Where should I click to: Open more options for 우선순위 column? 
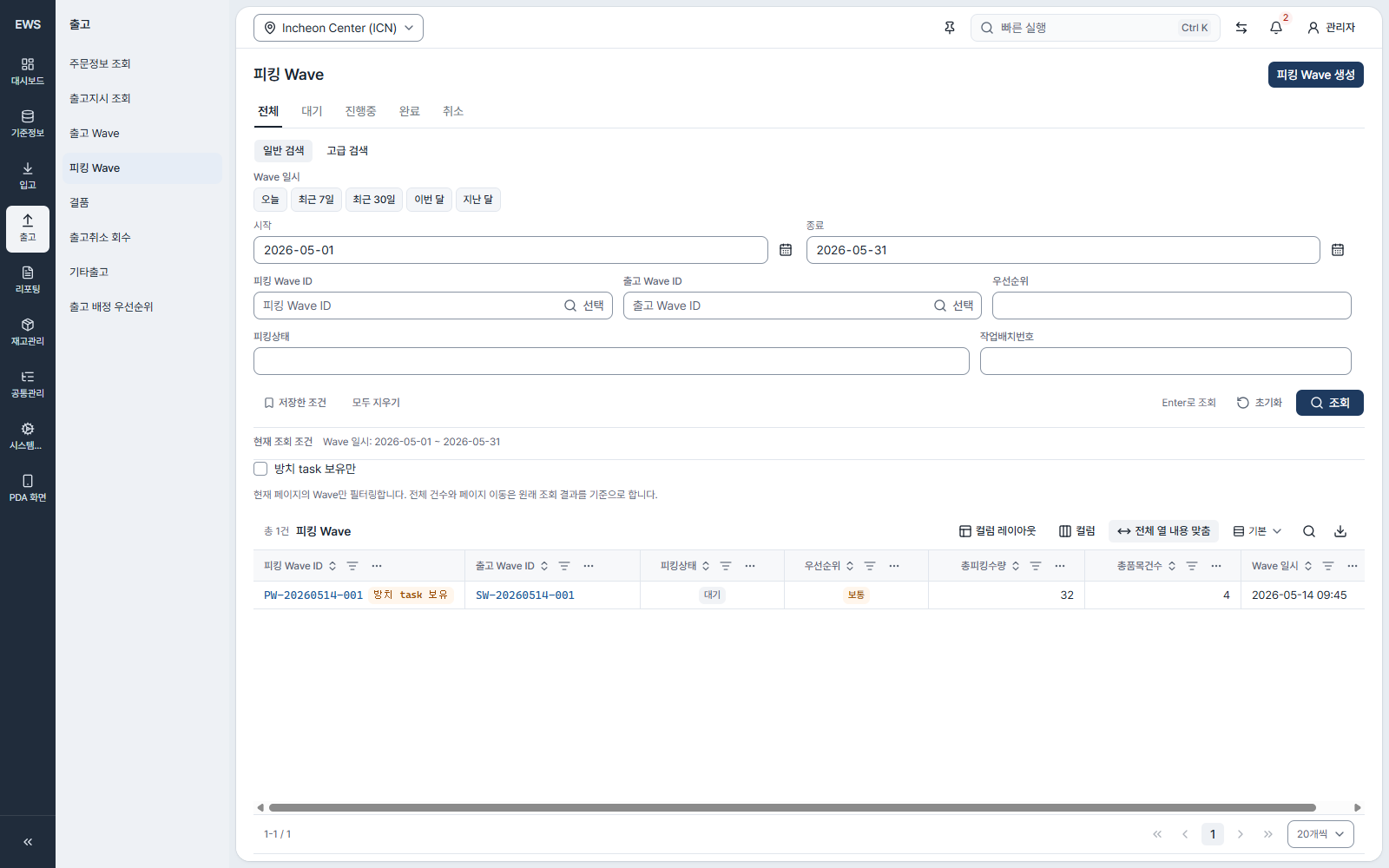tap(894, 566)
